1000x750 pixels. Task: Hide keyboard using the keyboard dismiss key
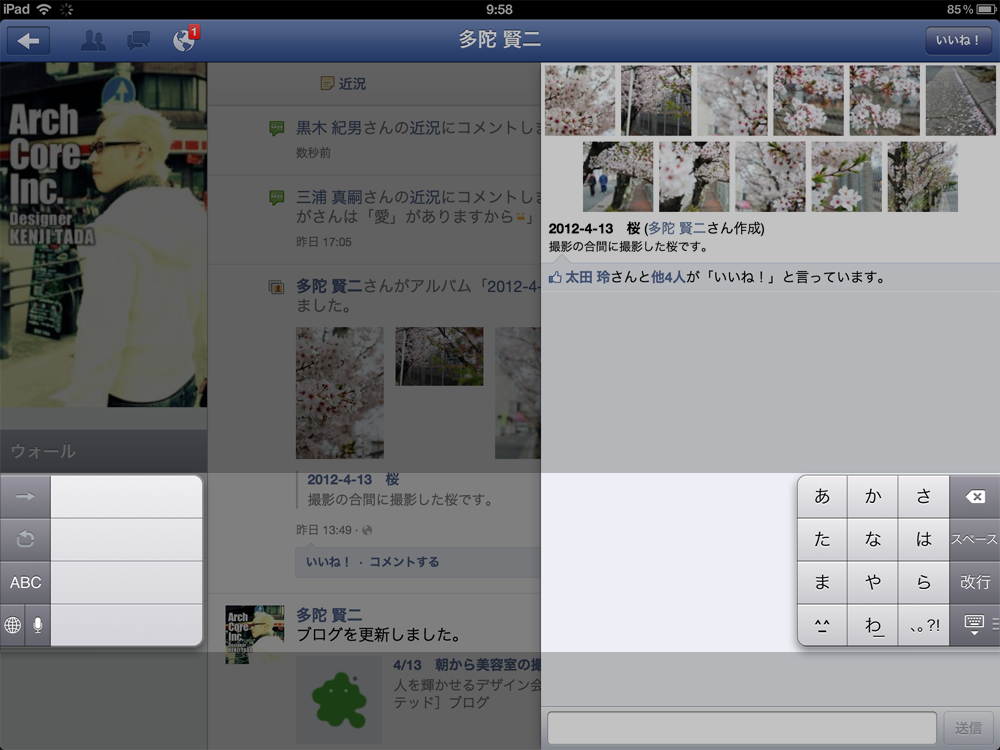[974, 625]
